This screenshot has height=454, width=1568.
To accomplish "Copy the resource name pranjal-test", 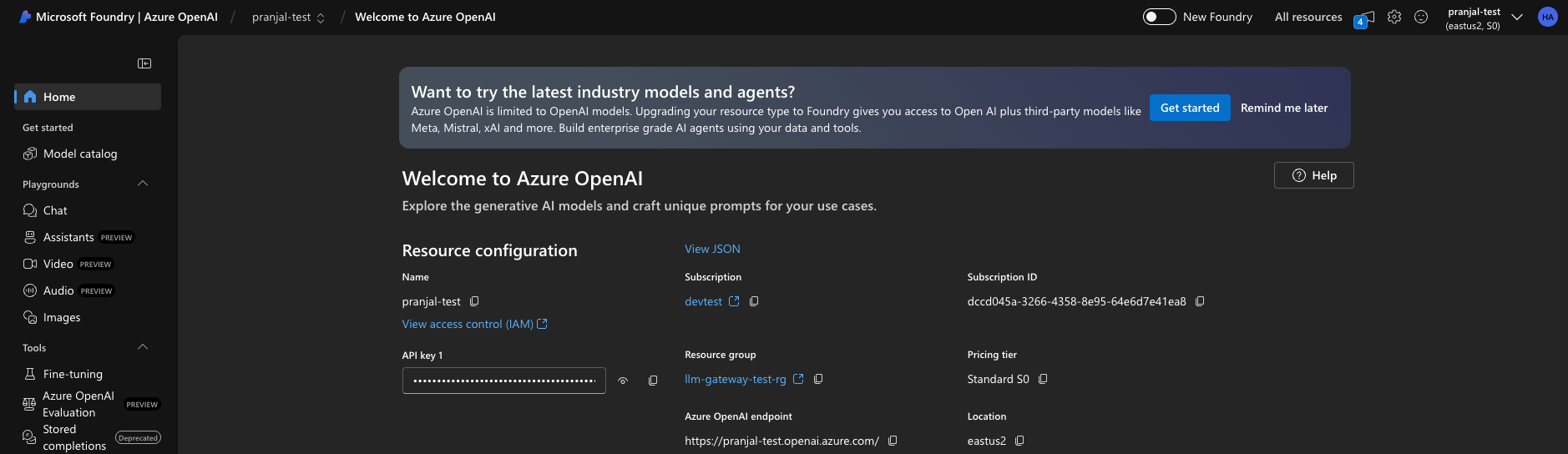I will (474, 301).
